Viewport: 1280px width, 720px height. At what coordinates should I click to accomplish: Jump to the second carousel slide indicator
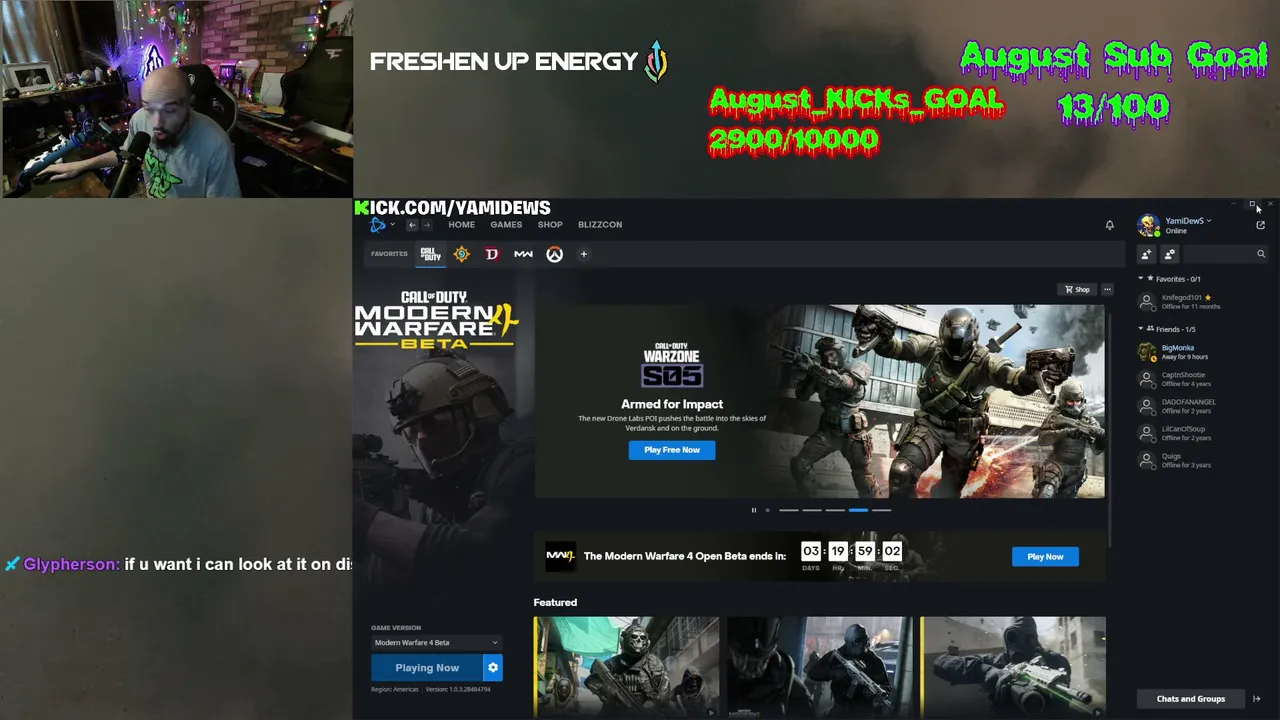coord(789,510)
